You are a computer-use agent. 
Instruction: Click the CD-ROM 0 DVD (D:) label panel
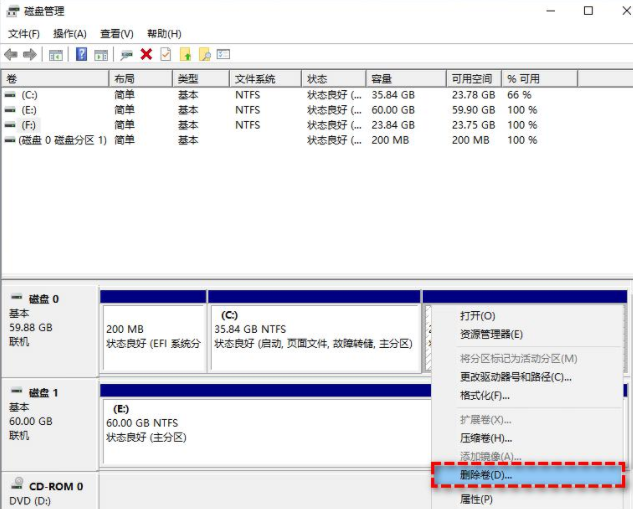coord(50,492)
